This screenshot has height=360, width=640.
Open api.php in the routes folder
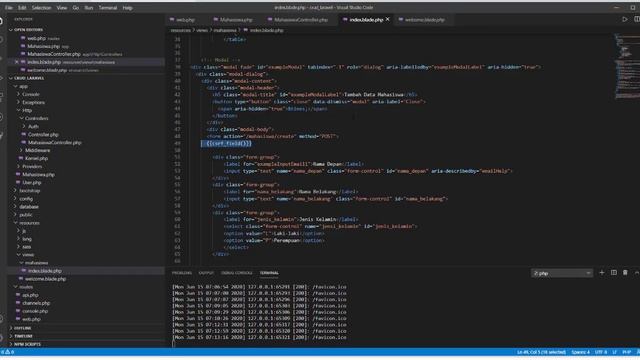[30, 295]
